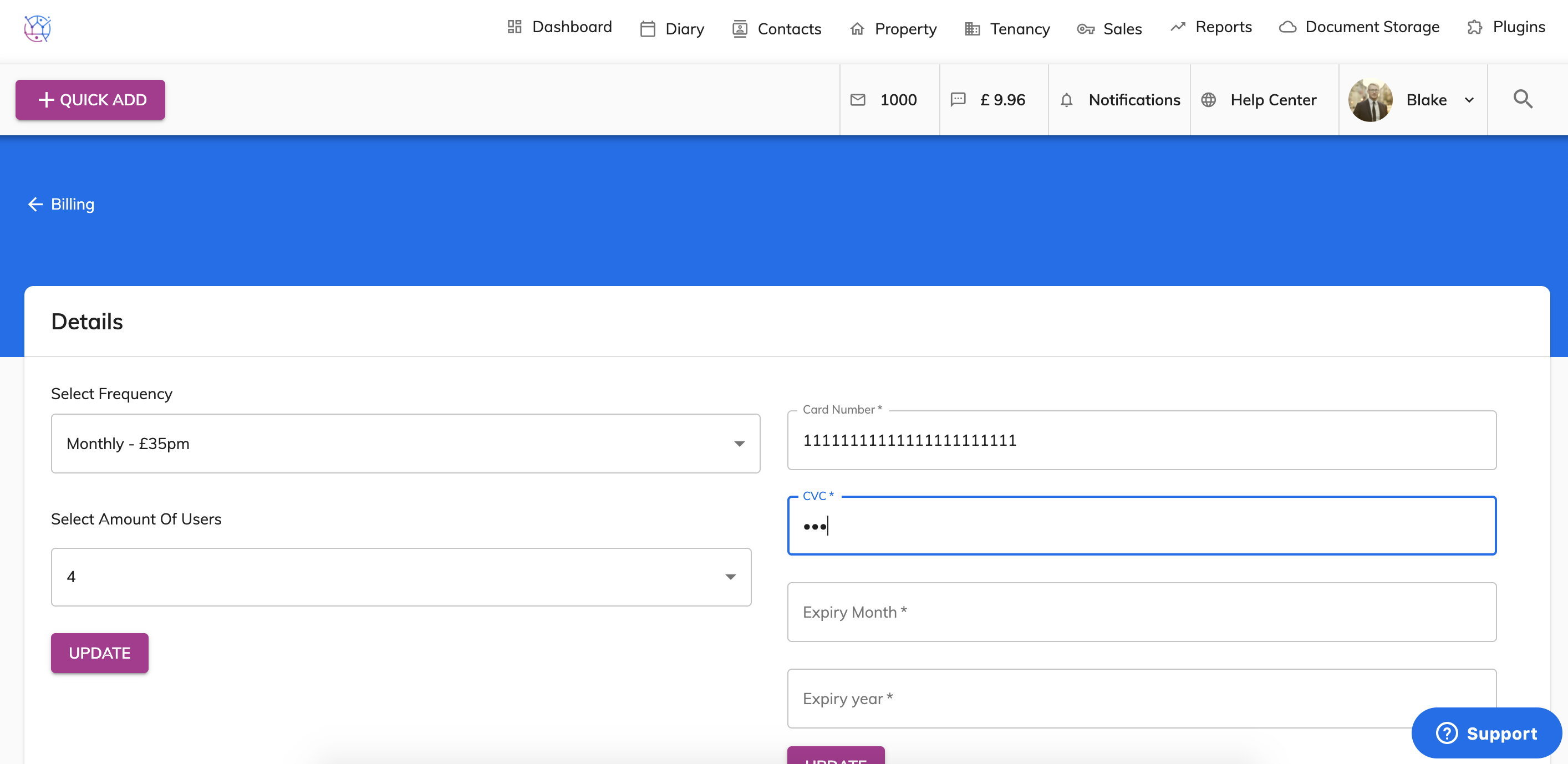Click UPDATE button under users dropdown

tap(100, 653)
